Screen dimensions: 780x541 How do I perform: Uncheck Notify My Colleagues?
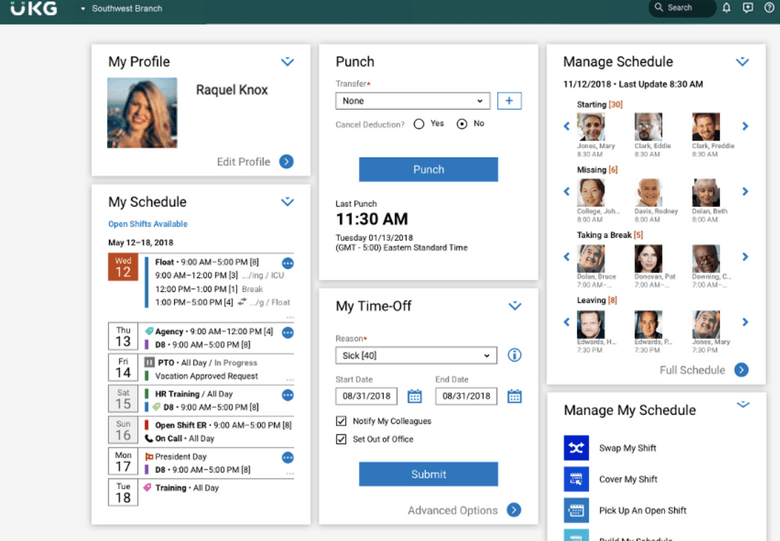(341, 421)
